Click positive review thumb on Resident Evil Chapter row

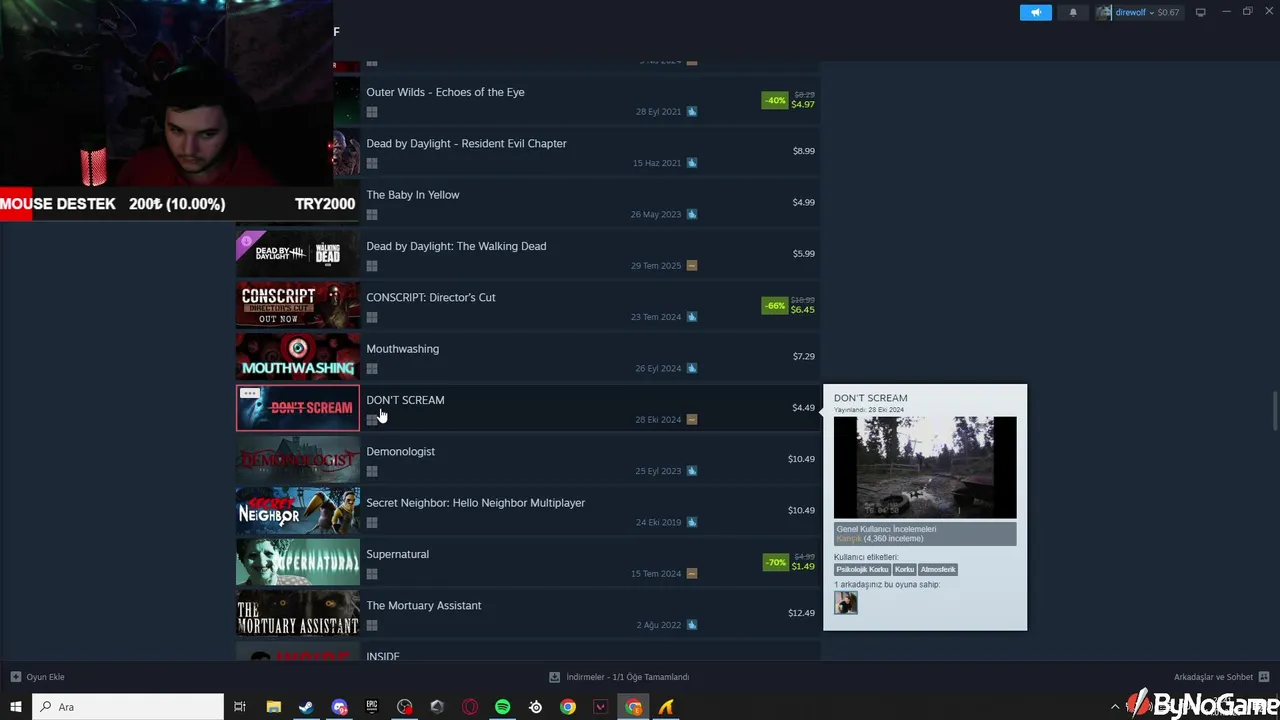coord(692,163)
